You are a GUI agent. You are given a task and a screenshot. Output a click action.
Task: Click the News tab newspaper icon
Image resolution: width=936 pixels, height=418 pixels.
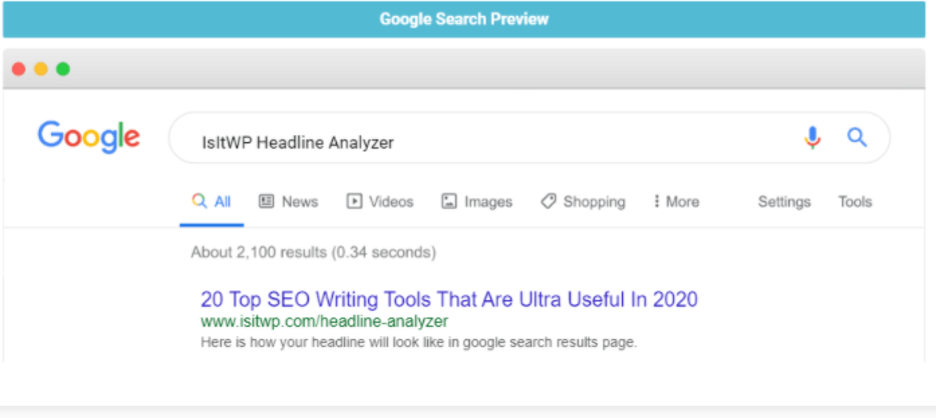click(266, 201)
